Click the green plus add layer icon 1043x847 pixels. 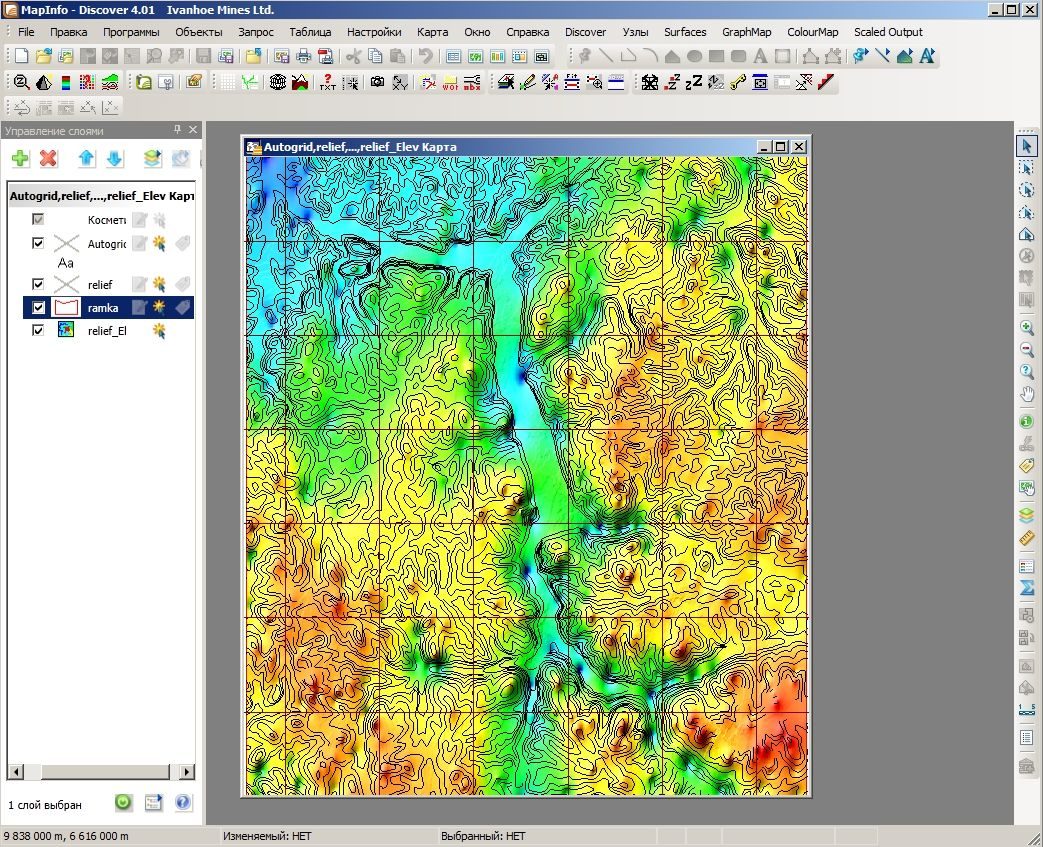21,158
